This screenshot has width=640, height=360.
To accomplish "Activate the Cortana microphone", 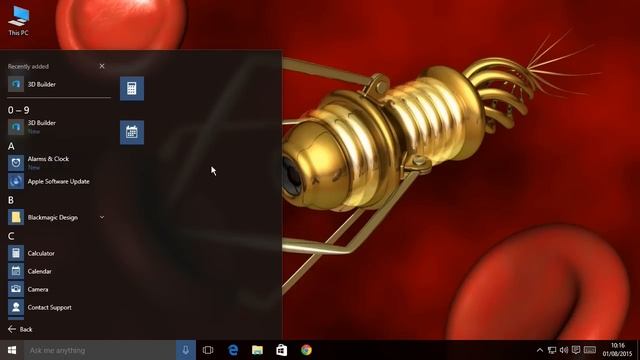I will click(x=186, y=350).
